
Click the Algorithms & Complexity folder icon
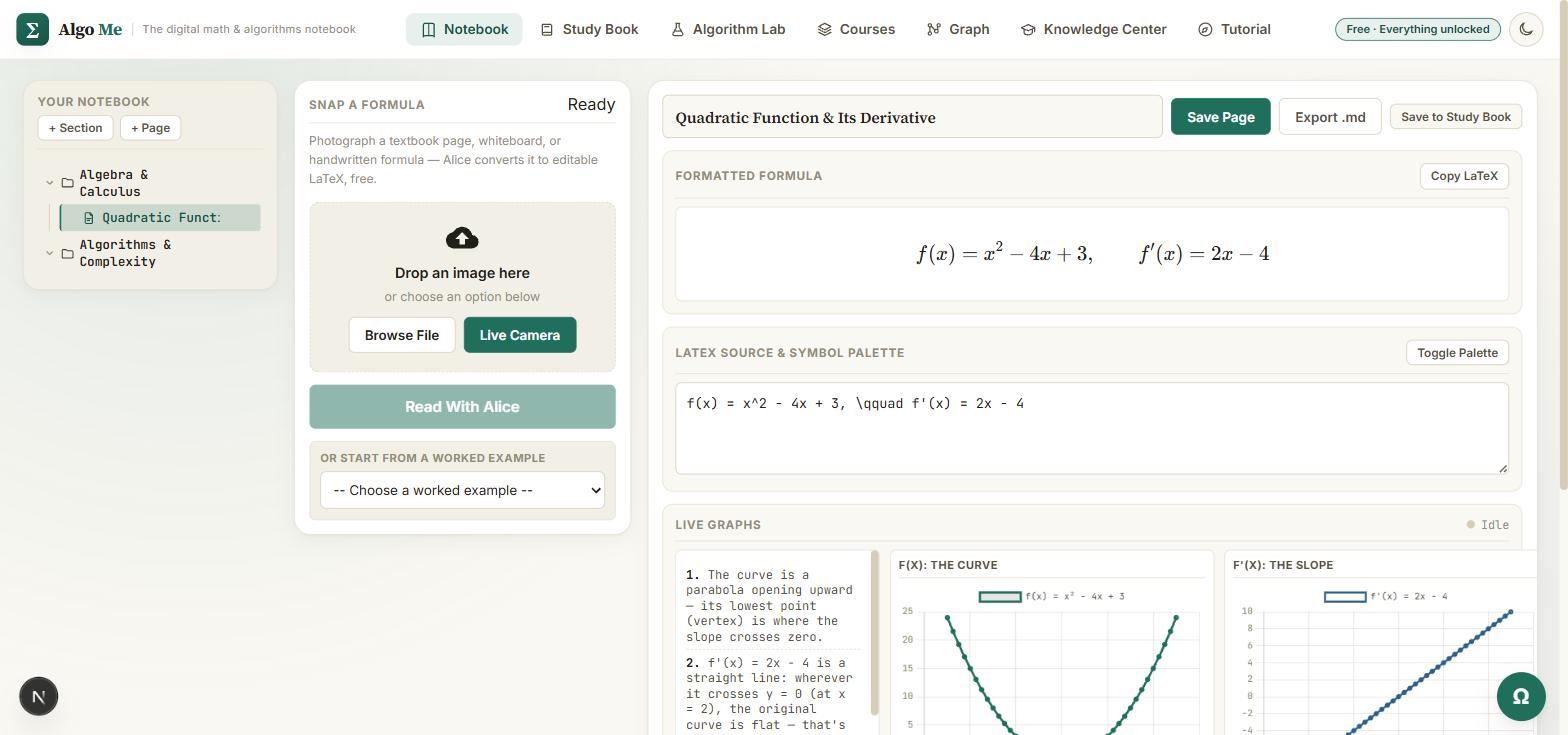click(68, 253)
